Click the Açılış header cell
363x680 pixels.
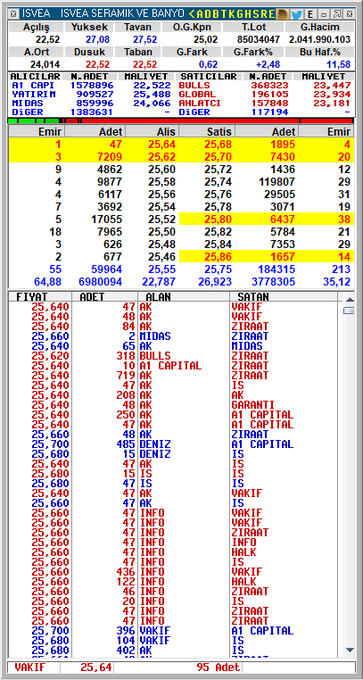(x=36, y=27)
